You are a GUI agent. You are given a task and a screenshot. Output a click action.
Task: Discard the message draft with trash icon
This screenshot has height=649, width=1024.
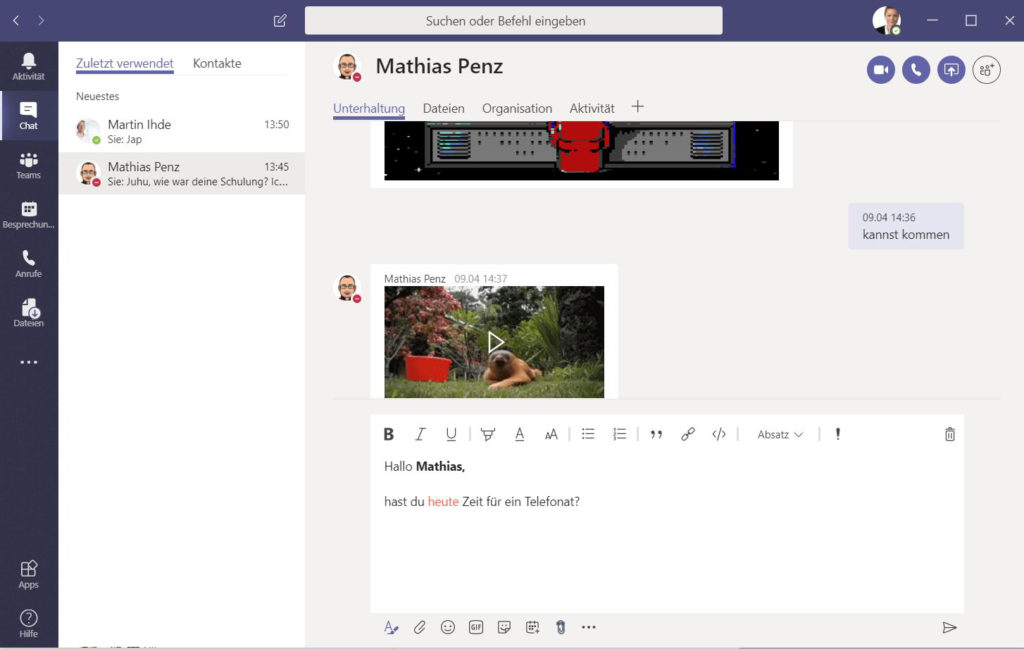(x=950, y=434)
